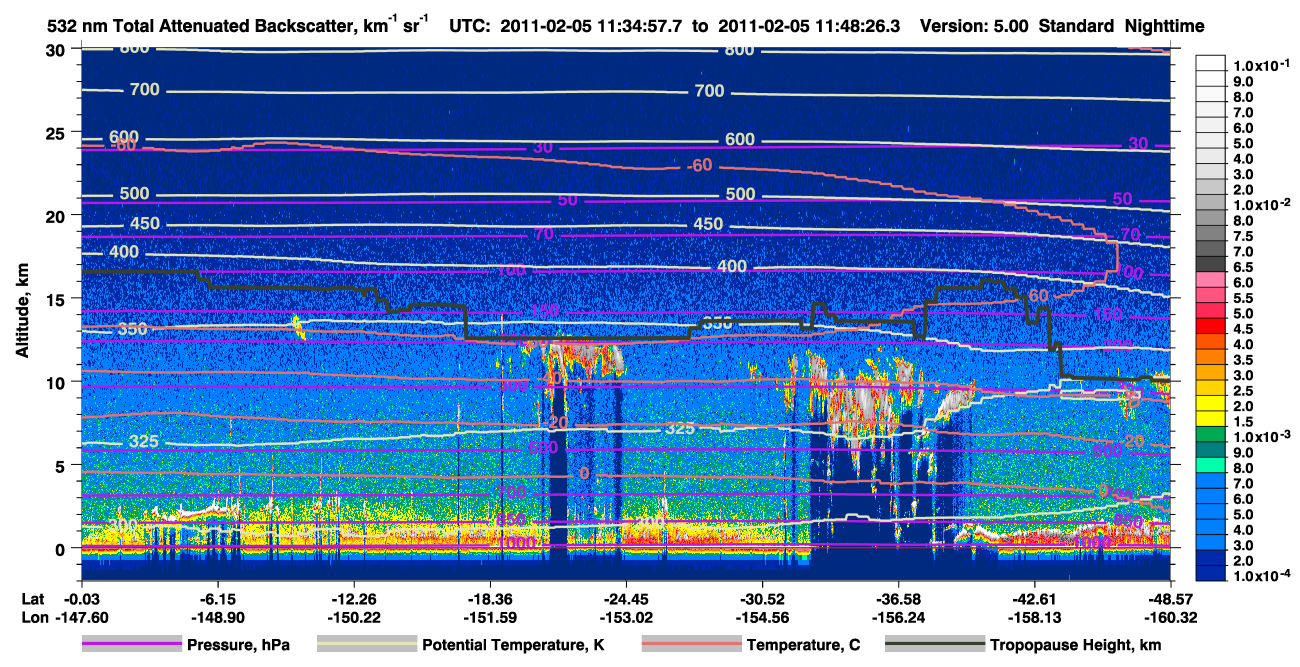This screenshot has width=1300, height=667.
Task: Click the 'Pressure, hPa' legend label
Action: [x=239, y=646]
